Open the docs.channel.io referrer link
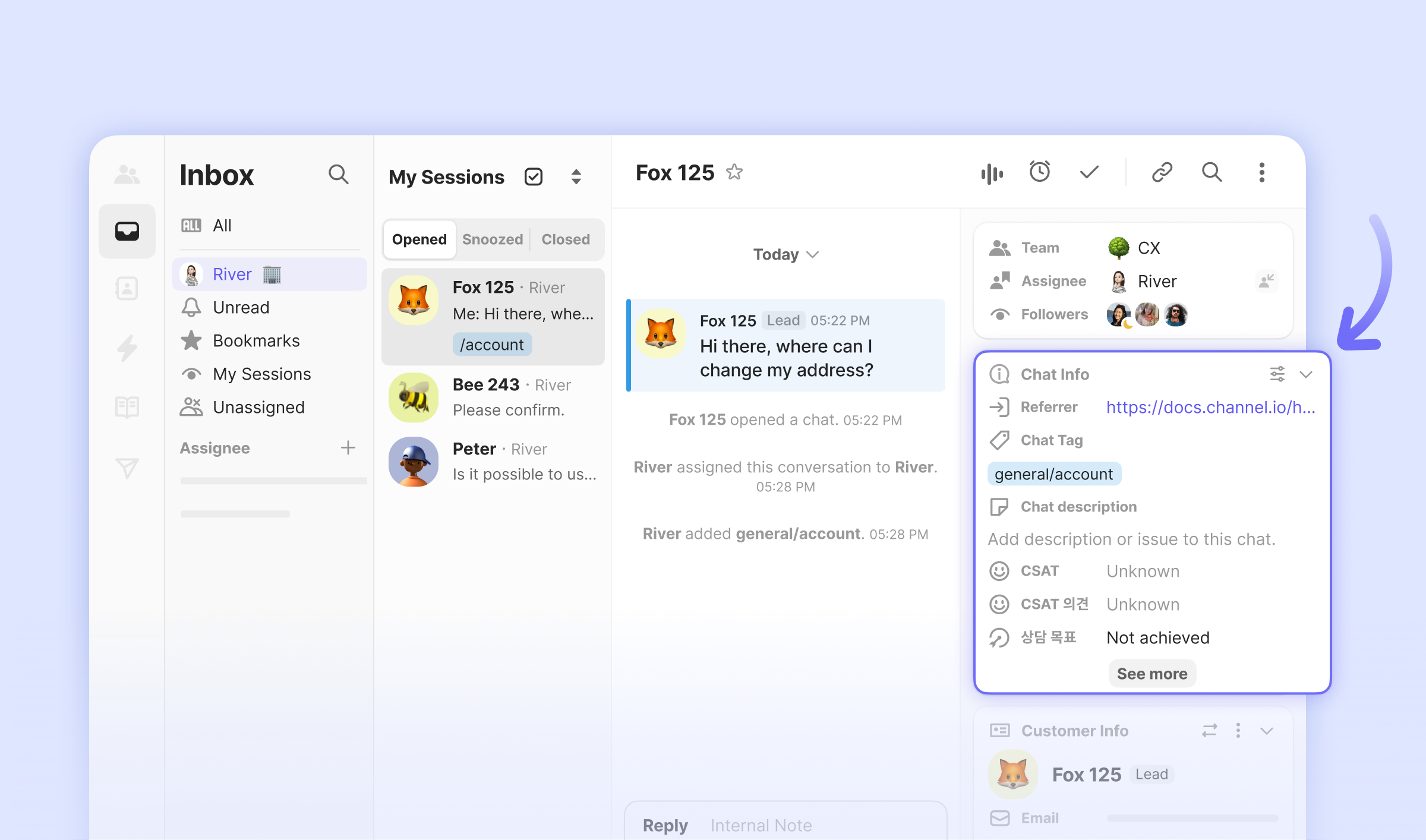1426x840 pixels. click(x=1210, y=407)
